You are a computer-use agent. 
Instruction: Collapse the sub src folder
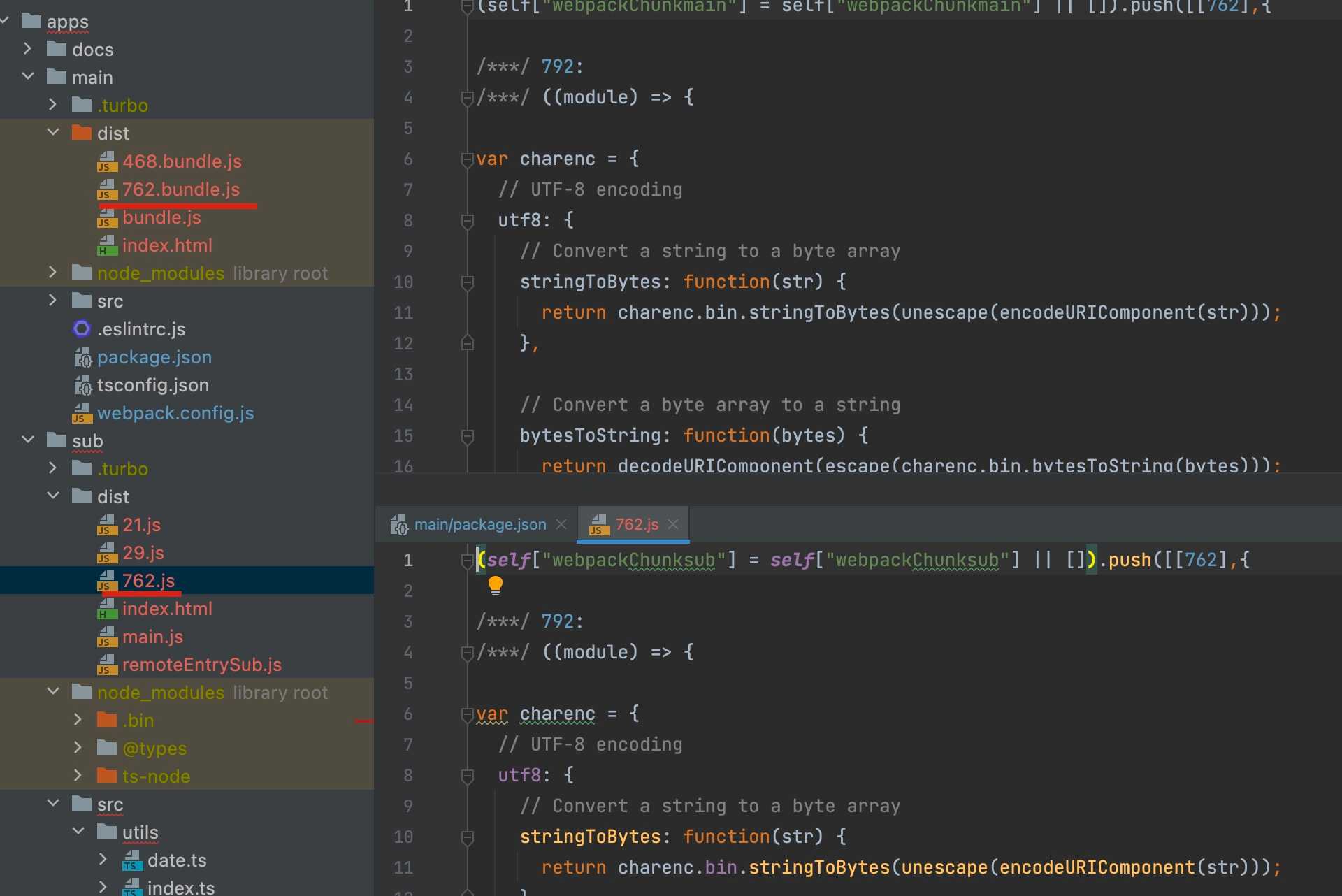tap(53, 803)
